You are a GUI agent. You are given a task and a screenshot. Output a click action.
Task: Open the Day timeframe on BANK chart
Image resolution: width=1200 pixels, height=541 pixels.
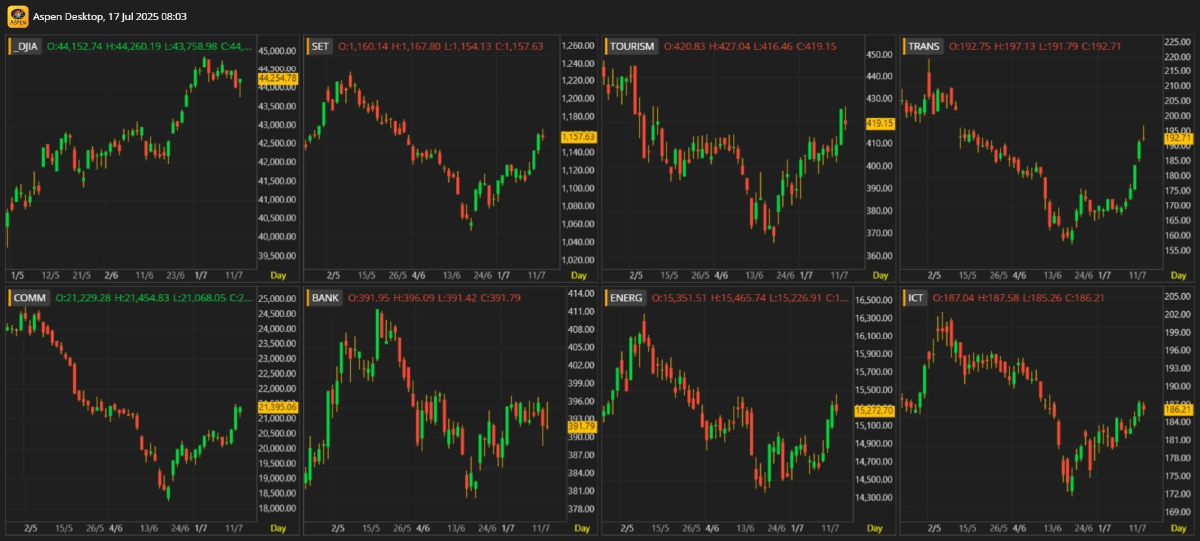pos(577,528)
